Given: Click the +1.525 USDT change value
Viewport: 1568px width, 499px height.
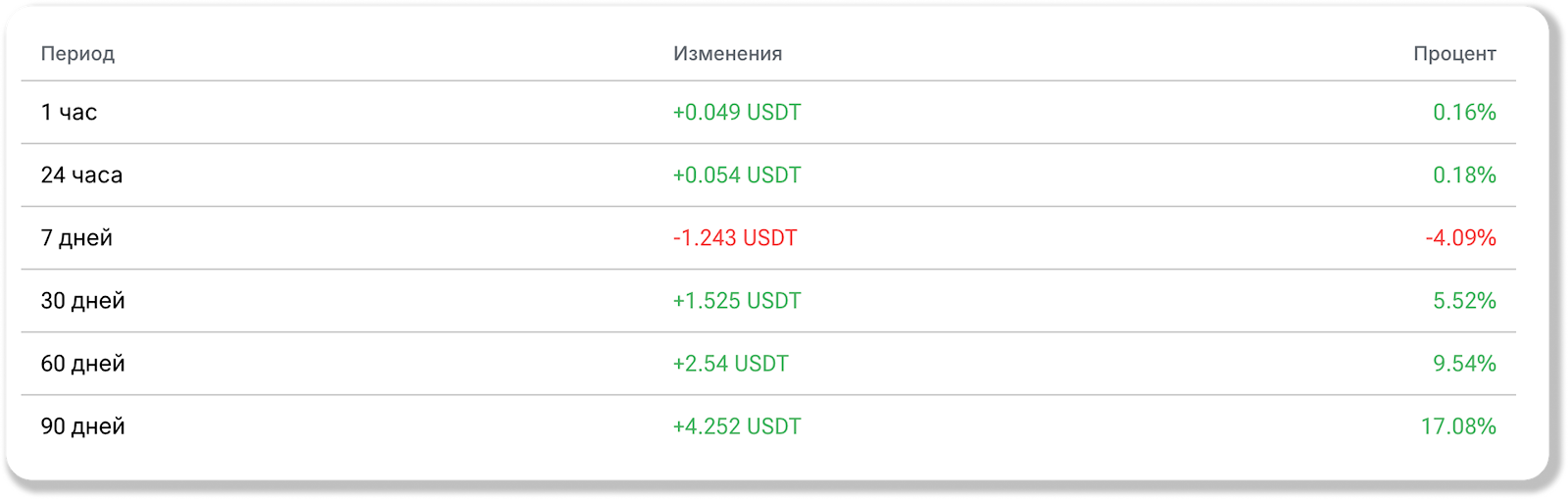Looking at the screenshot, I should click(737, 301).
